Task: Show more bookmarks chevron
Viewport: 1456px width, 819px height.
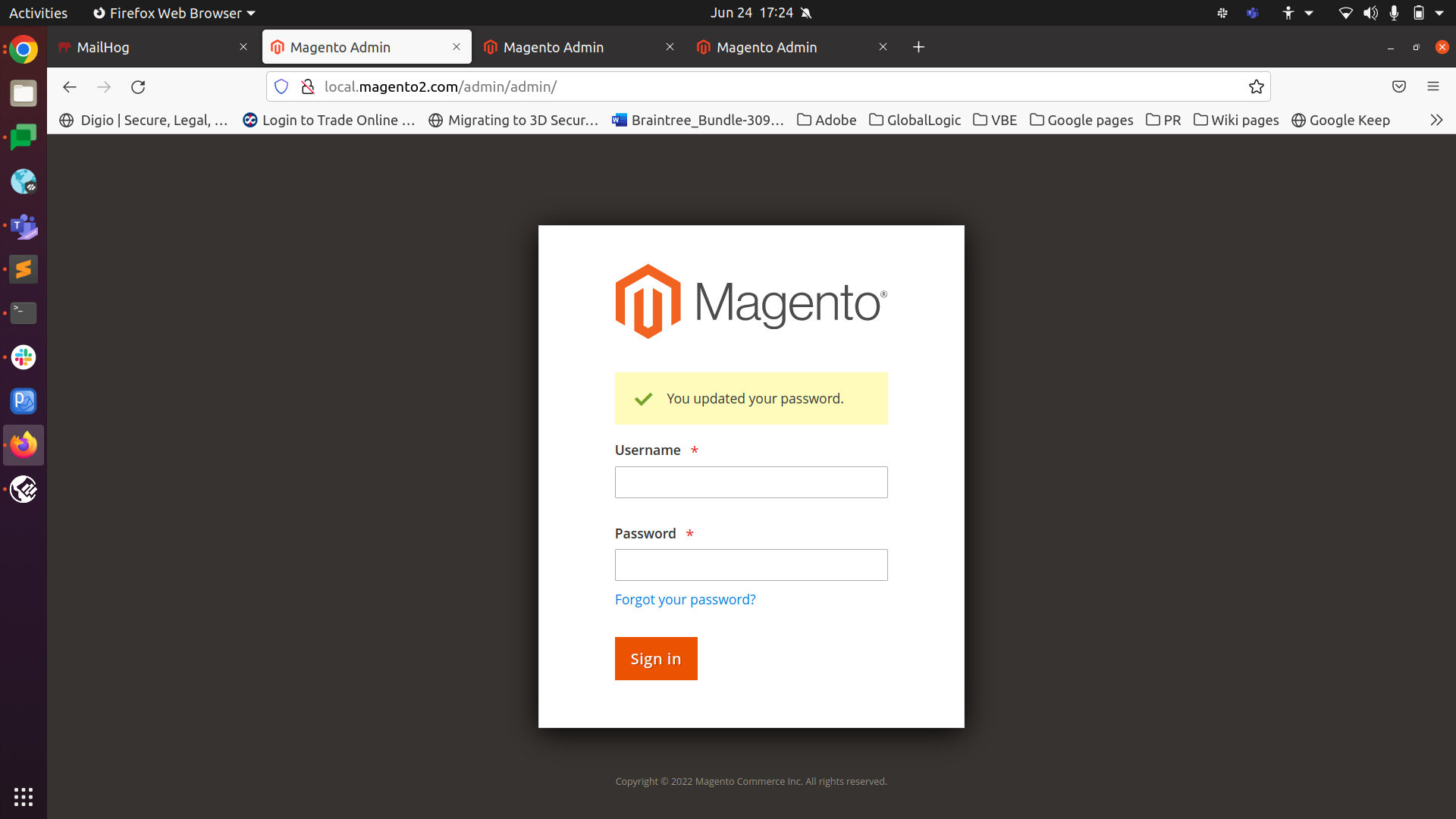Action: (1436, 120)
